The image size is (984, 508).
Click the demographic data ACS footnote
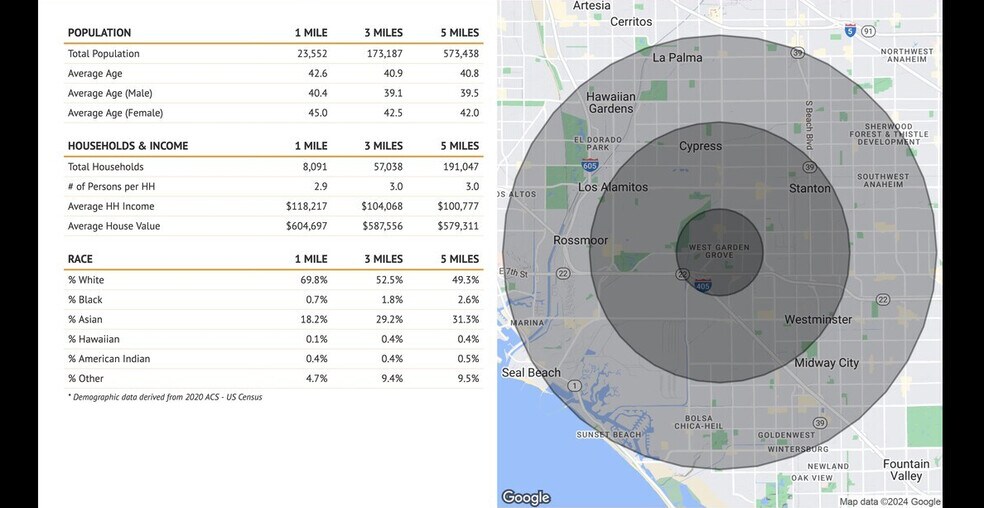click(x=165, y=397)
